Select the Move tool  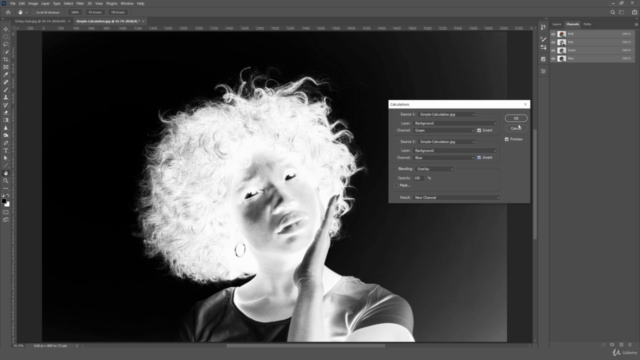click(x=6, y=29)
